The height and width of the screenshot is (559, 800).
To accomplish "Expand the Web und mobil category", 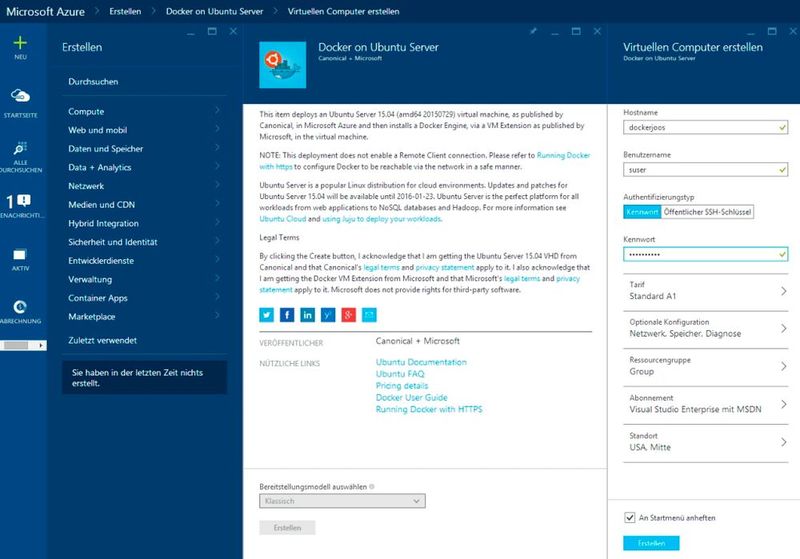I will 144,130.
